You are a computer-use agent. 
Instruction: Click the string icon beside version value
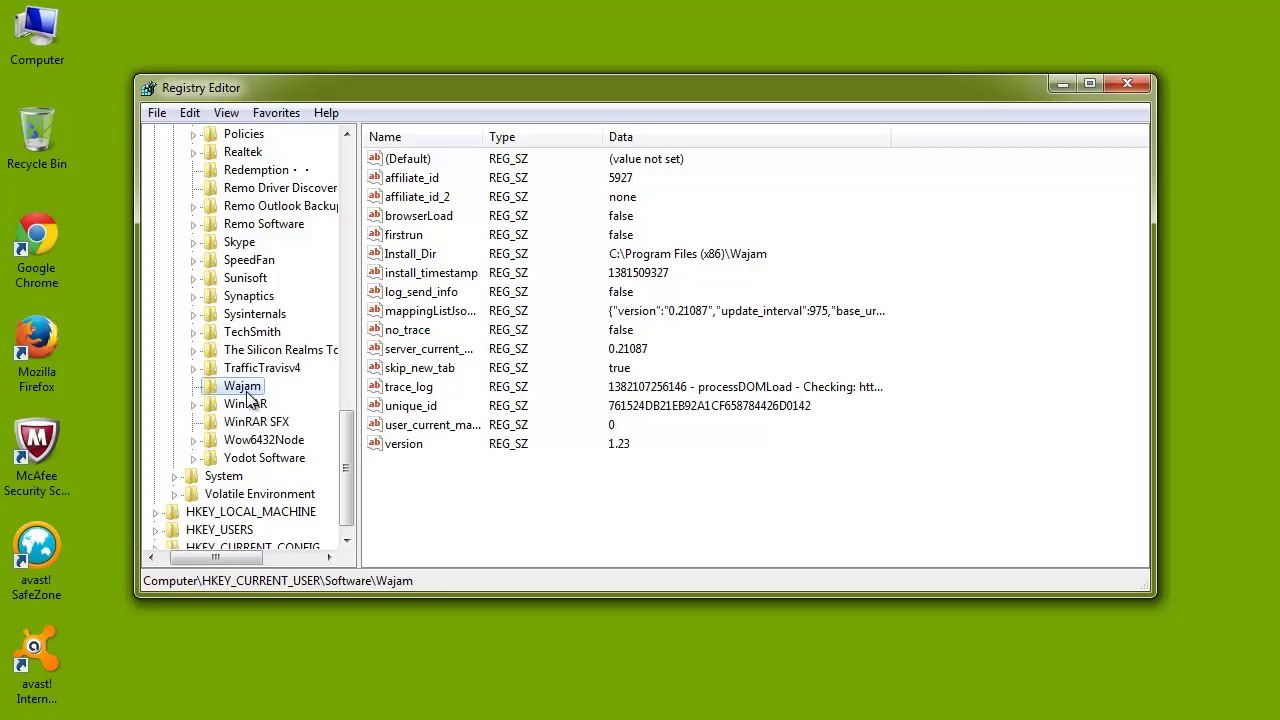click(x=375, y=444)
